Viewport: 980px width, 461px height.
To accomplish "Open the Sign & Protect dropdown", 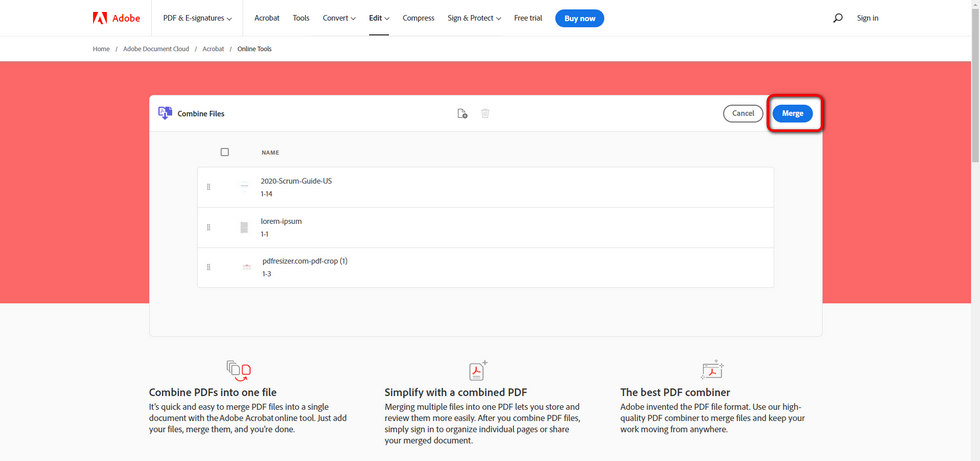I will pyautogui.click(x=473, y=18).
